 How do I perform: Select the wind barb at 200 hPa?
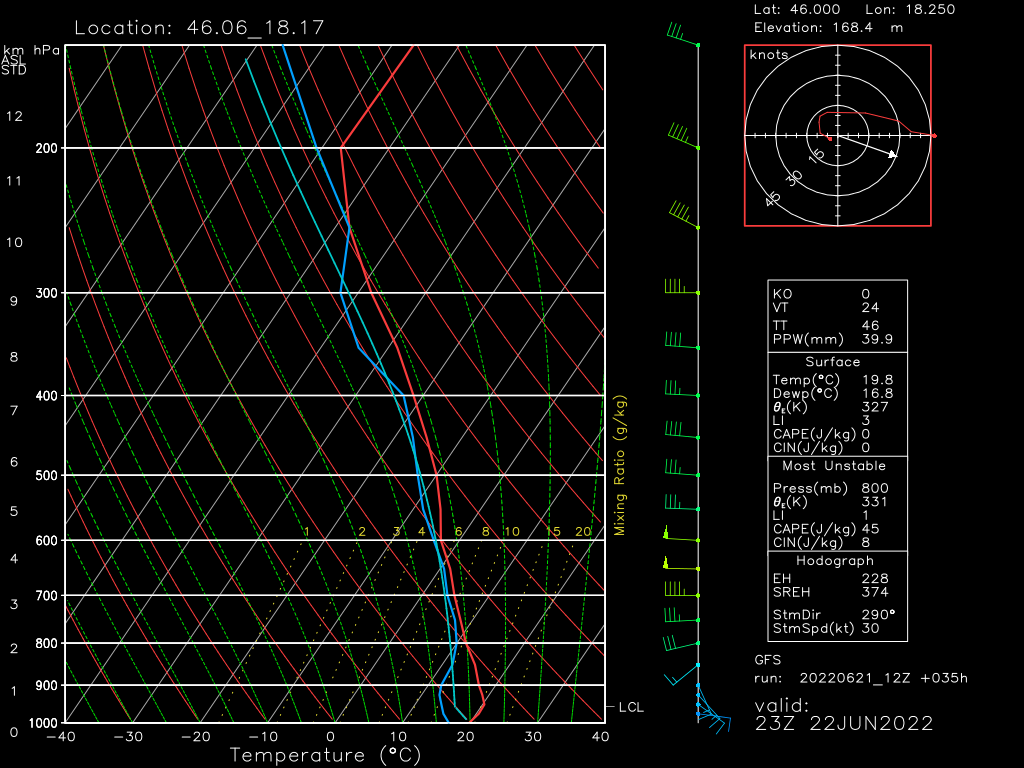tap(683, 138)
